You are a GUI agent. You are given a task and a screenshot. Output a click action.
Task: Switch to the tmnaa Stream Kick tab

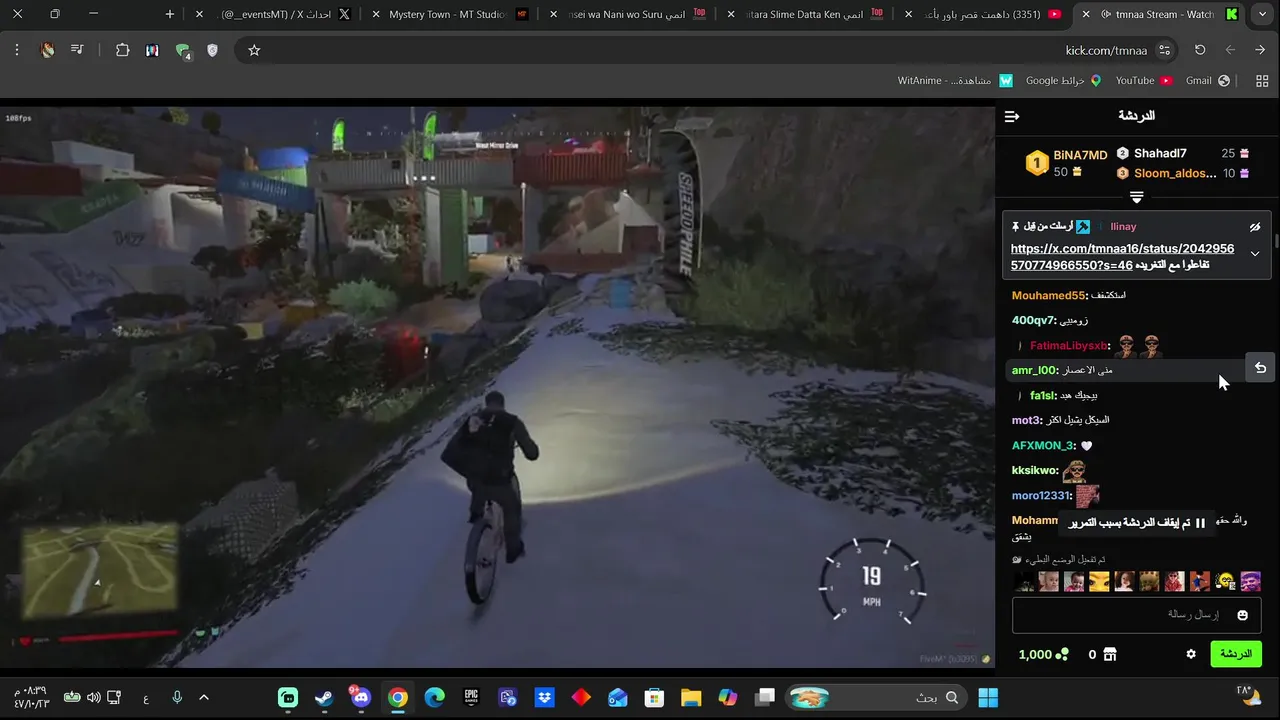(x=1160, y=14)
